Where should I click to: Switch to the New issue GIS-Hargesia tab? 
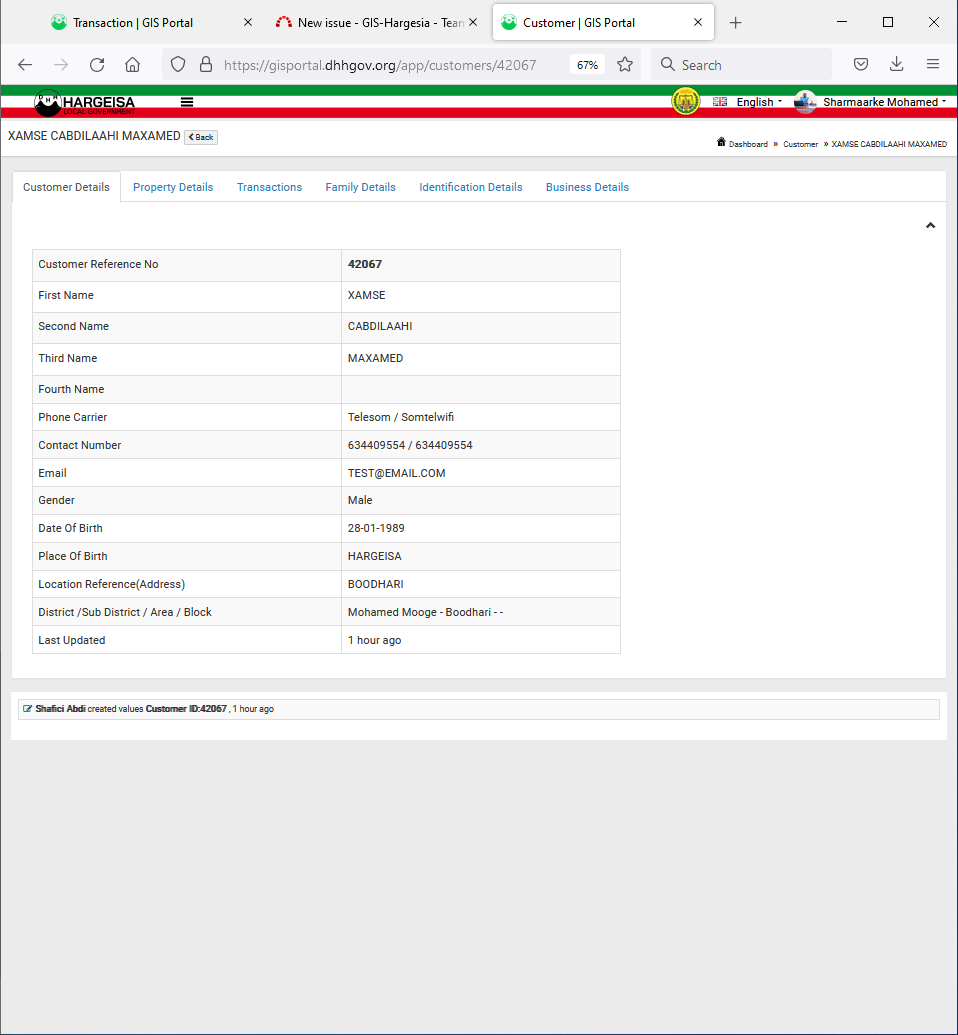pyautogui.click(x=376, y=23)
